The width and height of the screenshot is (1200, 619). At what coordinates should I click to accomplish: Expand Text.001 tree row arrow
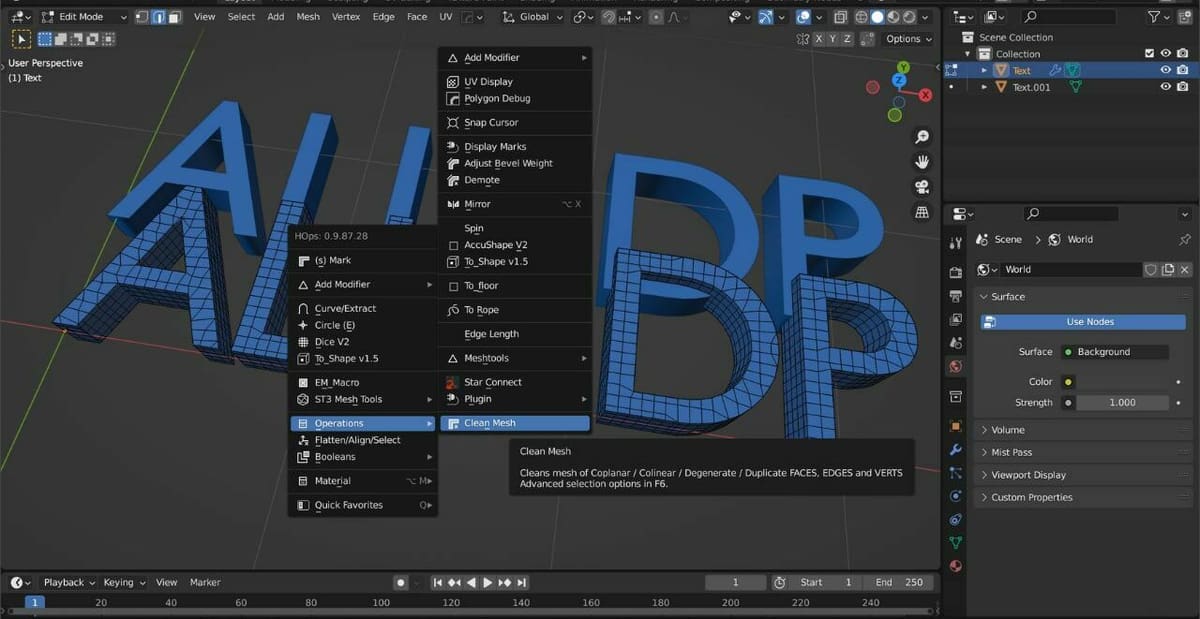tap(984, 87)
